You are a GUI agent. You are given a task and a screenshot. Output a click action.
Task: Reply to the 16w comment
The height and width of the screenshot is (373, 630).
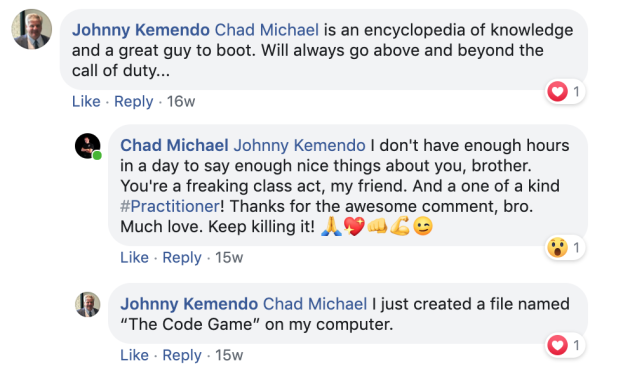pos(133,101)
